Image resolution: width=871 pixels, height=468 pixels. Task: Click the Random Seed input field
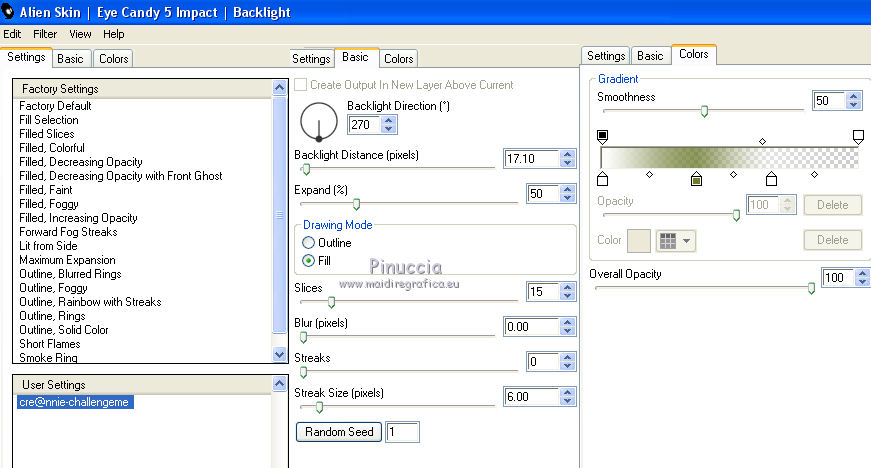coord(402,432)
